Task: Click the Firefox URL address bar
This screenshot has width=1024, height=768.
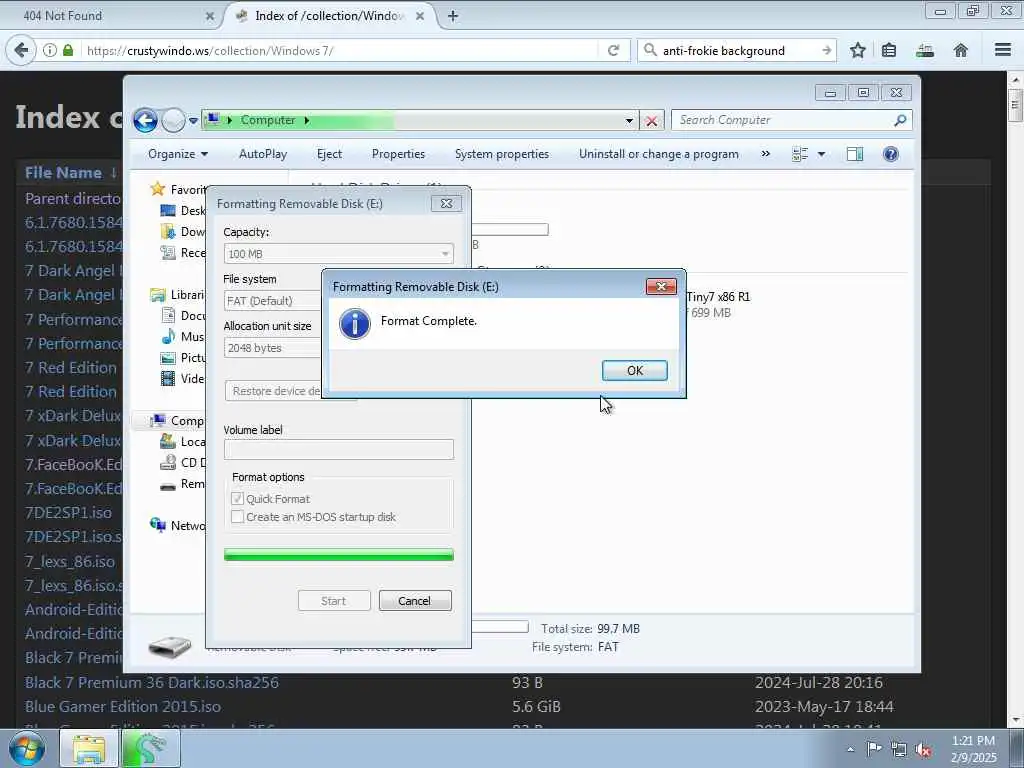Action: 340,50
